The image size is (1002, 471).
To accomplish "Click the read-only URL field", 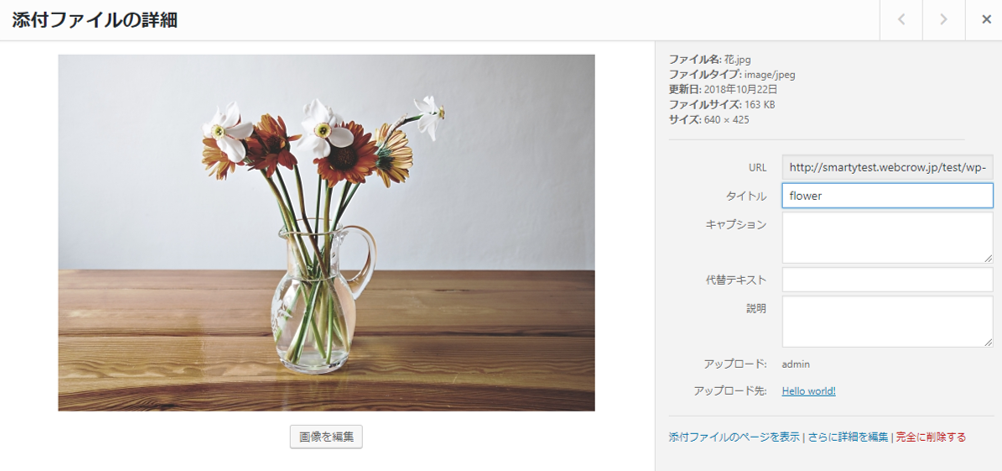I will click(x=888, y=167).
